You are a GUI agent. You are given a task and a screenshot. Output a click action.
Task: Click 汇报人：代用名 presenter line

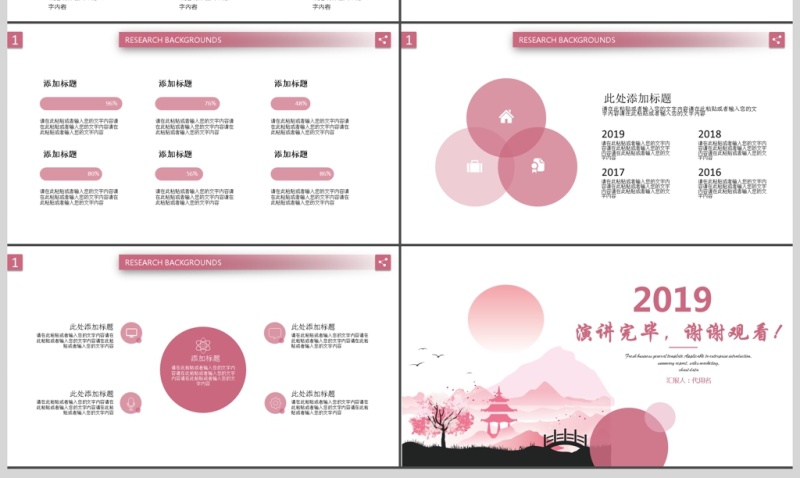coord(688,381)
